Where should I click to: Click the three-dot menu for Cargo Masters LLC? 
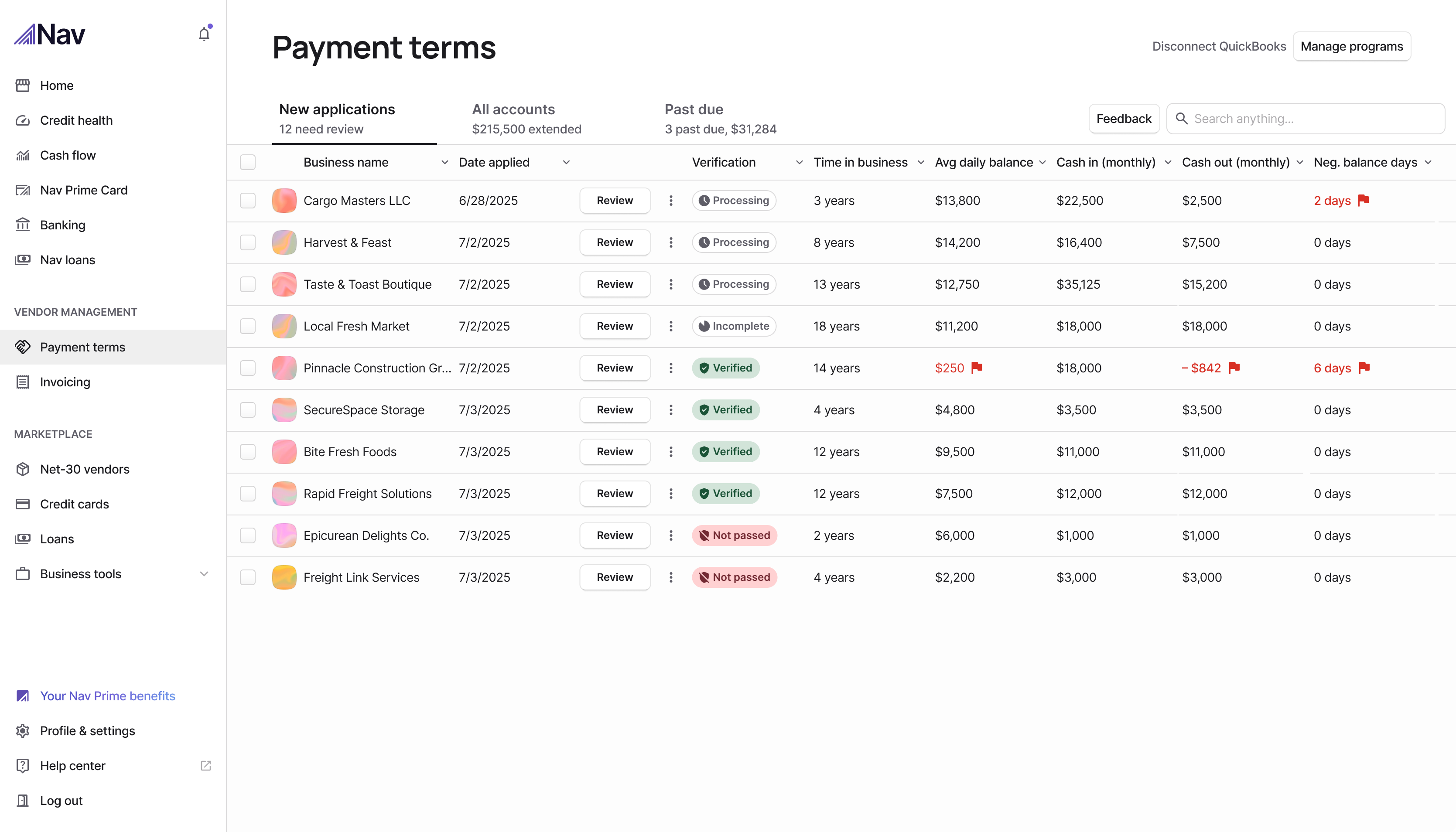click(x=671, y=201)
